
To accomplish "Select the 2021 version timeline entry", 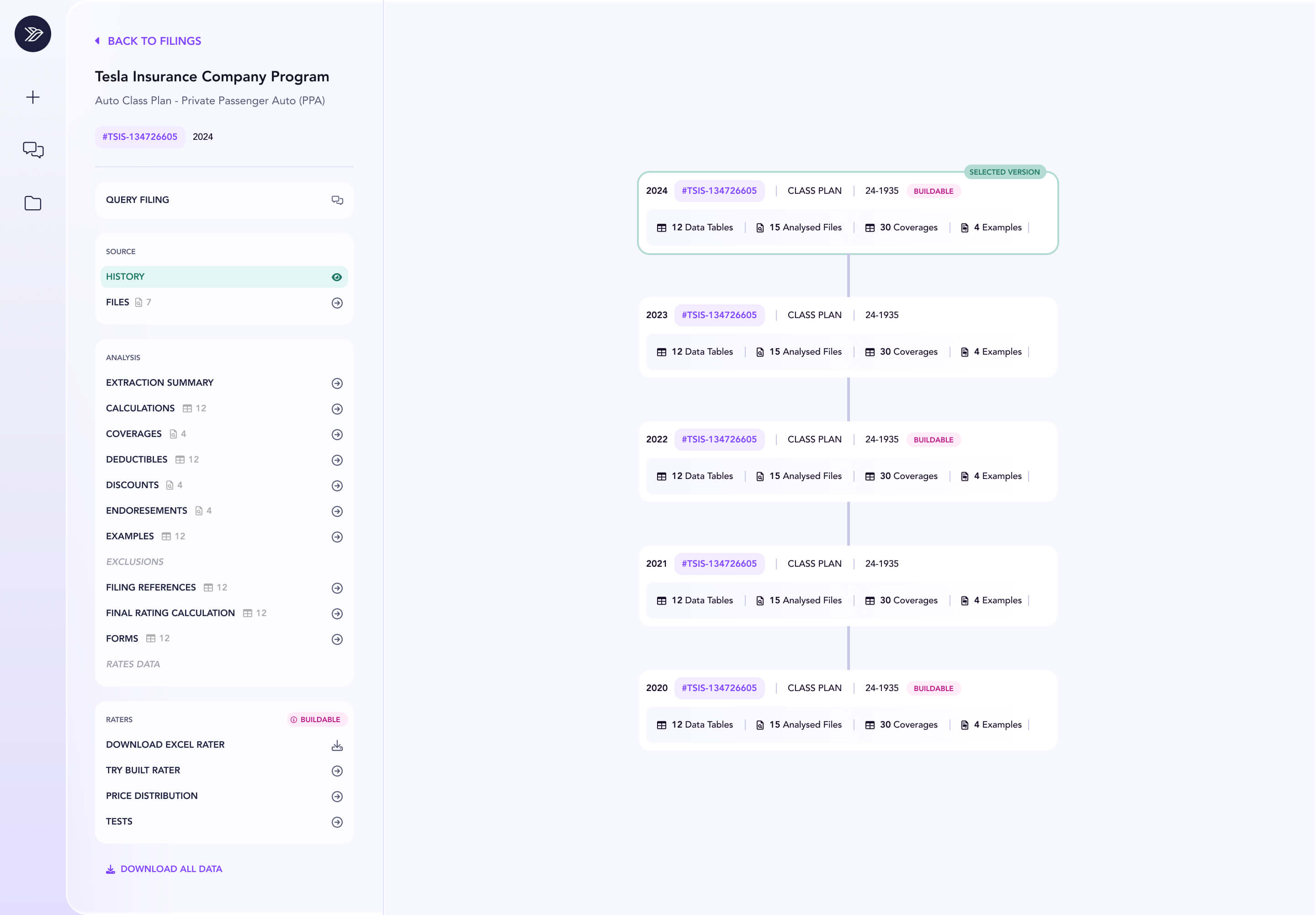I will [x=847, y=585].
